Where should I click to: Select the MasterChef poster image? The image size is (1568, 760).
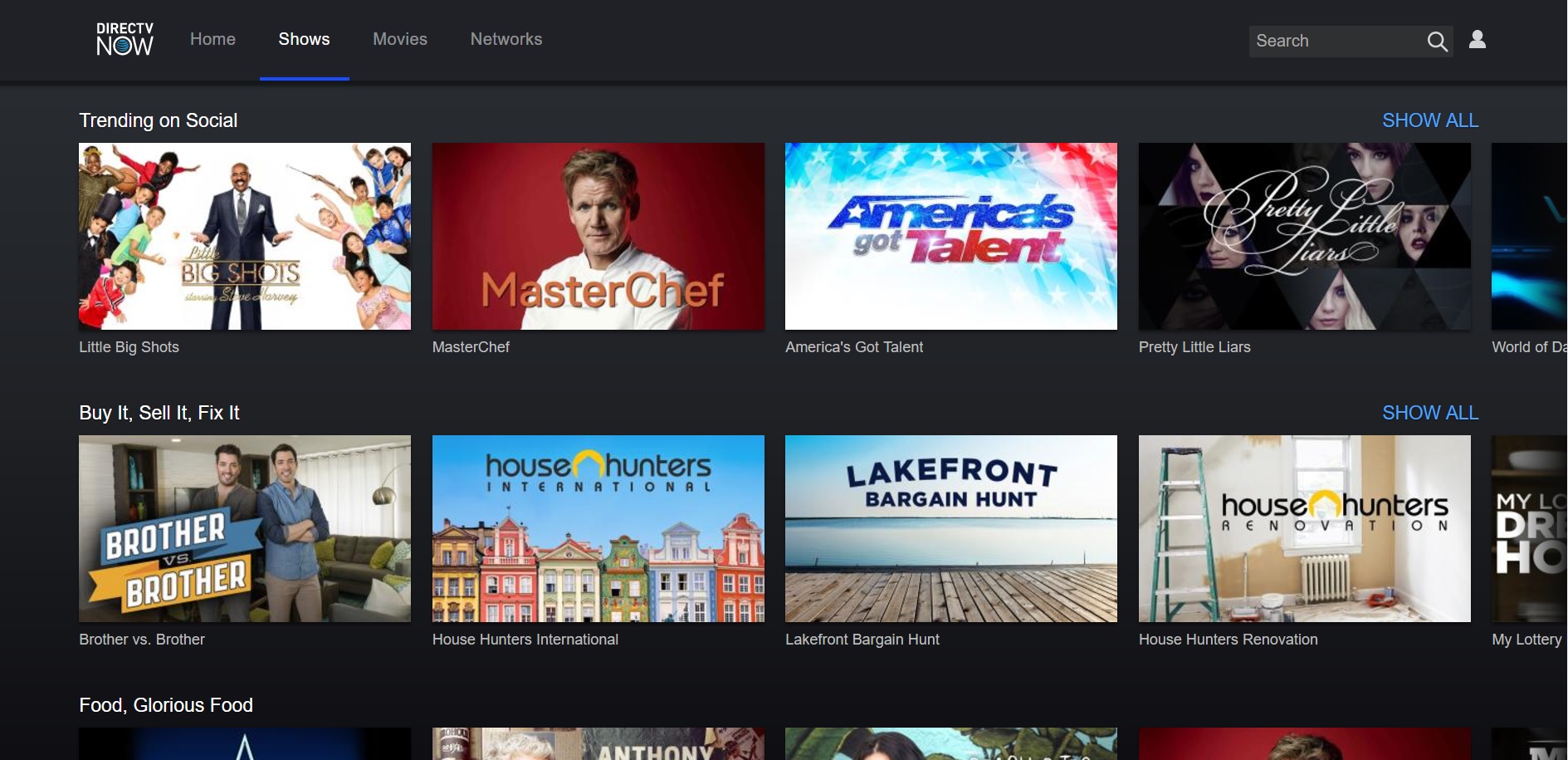pyautogui.click(x=598, y=236)
